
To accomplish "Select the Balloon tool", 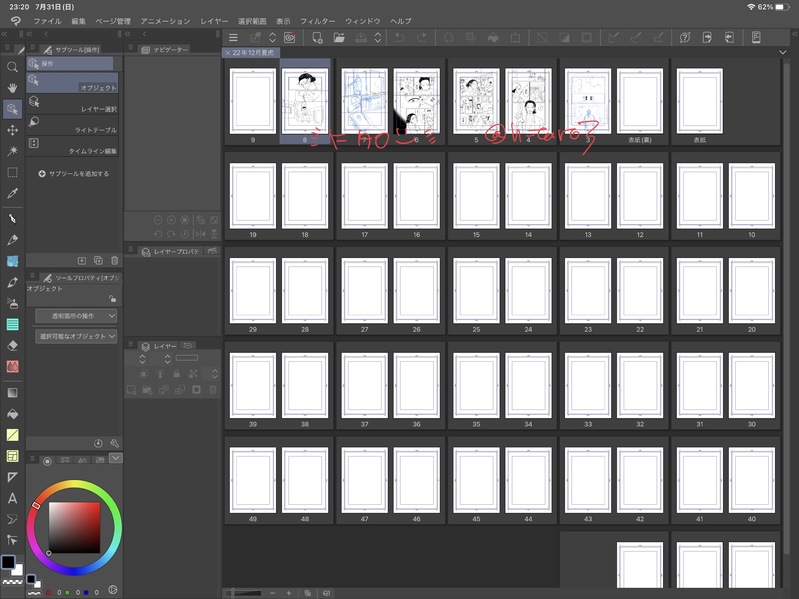I will pos(12,519).
